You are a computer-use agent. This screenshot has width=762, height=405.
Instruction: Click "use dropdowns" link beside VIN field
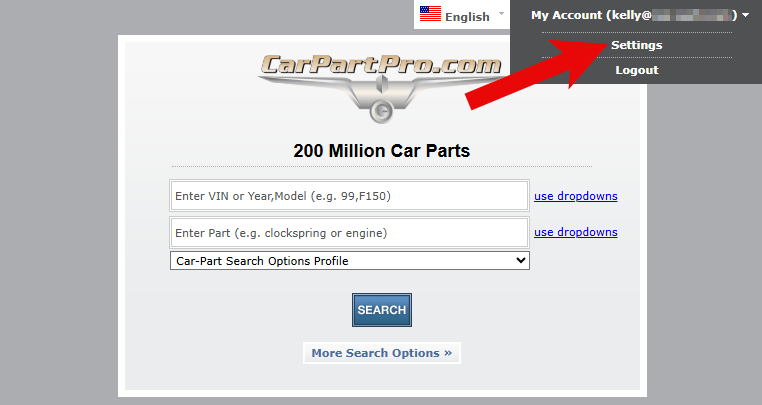[575, 196]
